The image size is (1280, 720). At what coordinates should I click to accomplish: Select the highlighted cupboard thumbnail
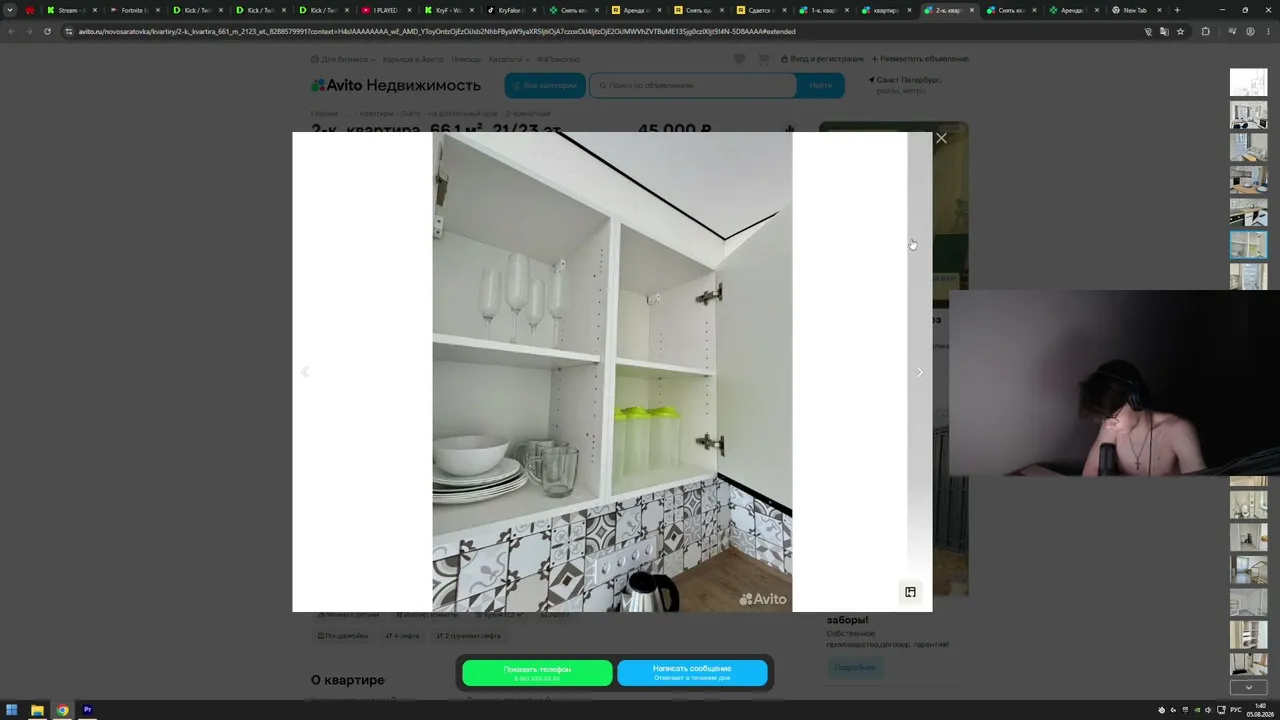[1248, 245]
